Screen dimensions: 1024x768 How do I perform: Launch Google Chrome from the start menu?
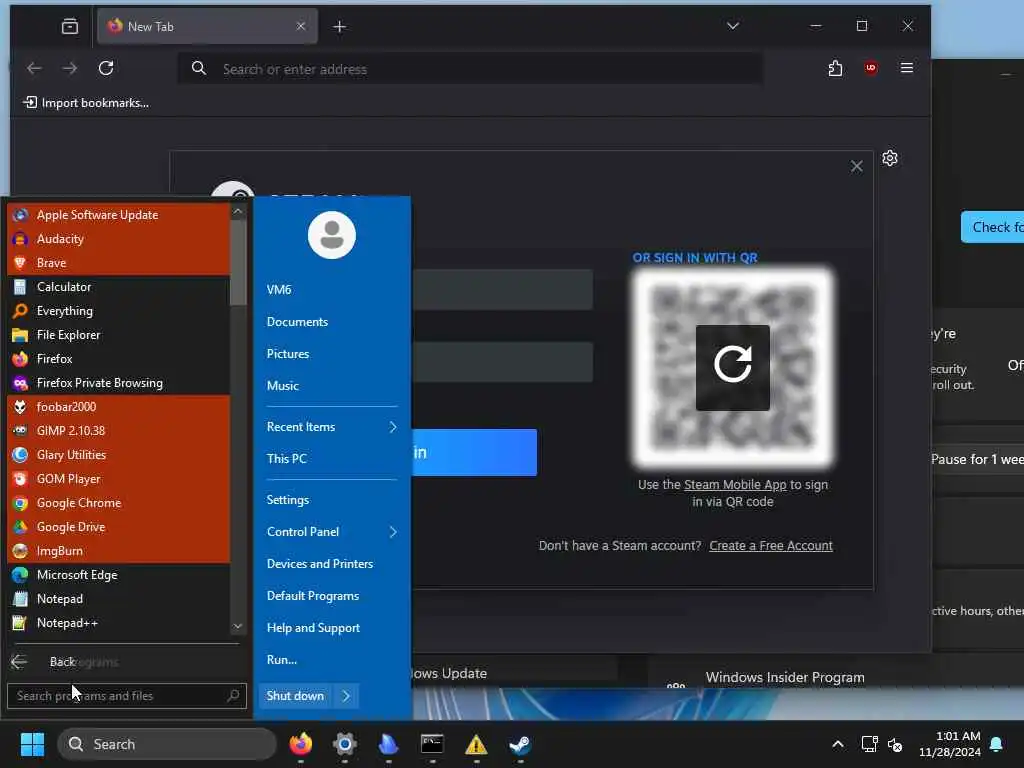(118, 504)
